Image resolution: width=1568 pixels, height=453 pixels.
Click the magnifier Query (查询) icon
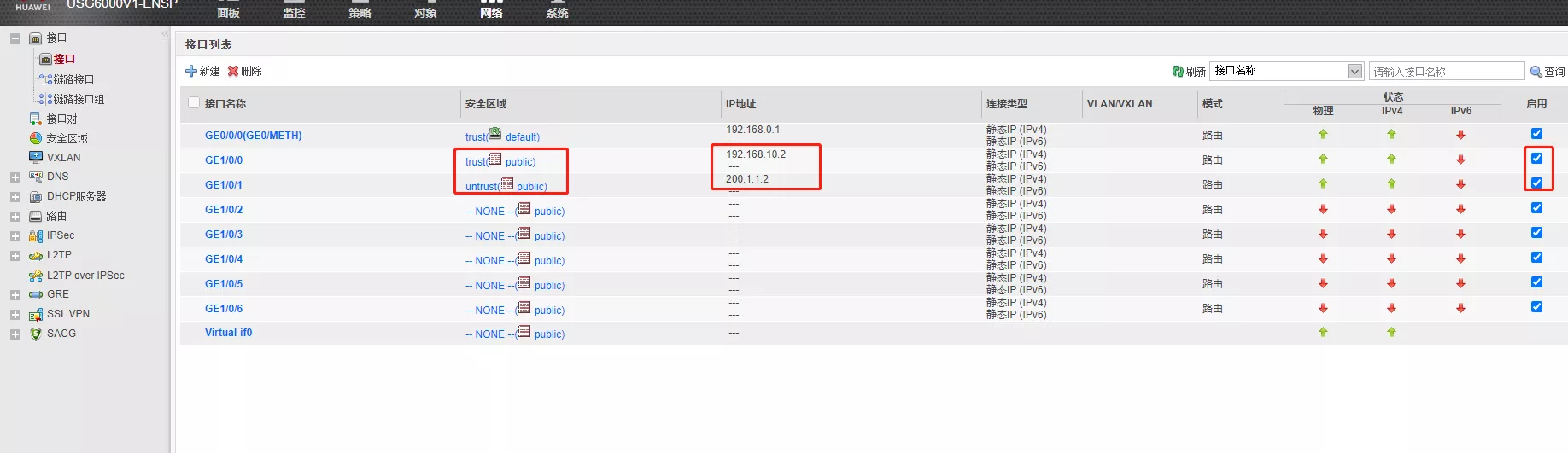pos(1536,72)
